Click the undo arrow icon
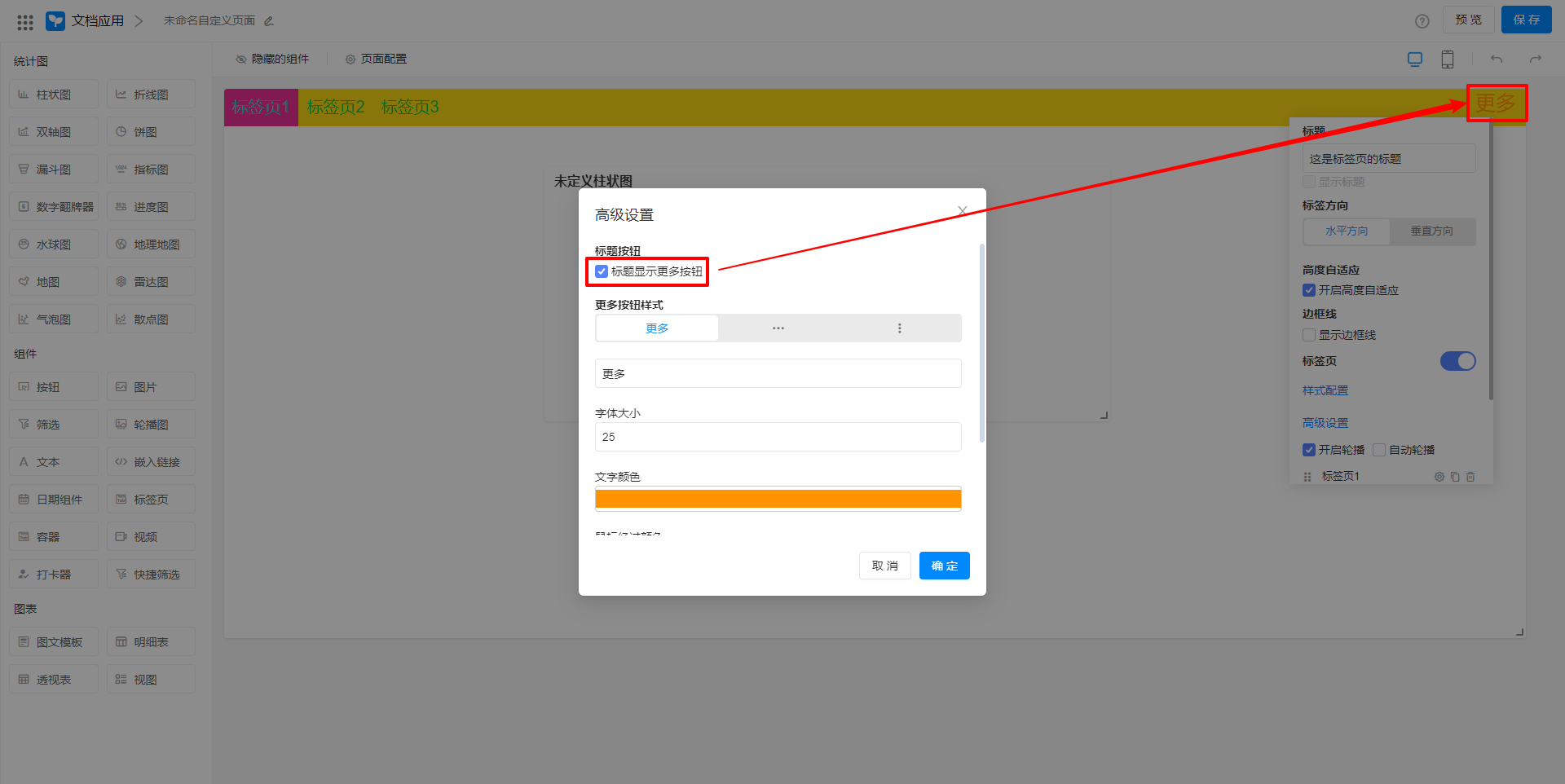1565x784 pixels. click(x=1497, y=59)
